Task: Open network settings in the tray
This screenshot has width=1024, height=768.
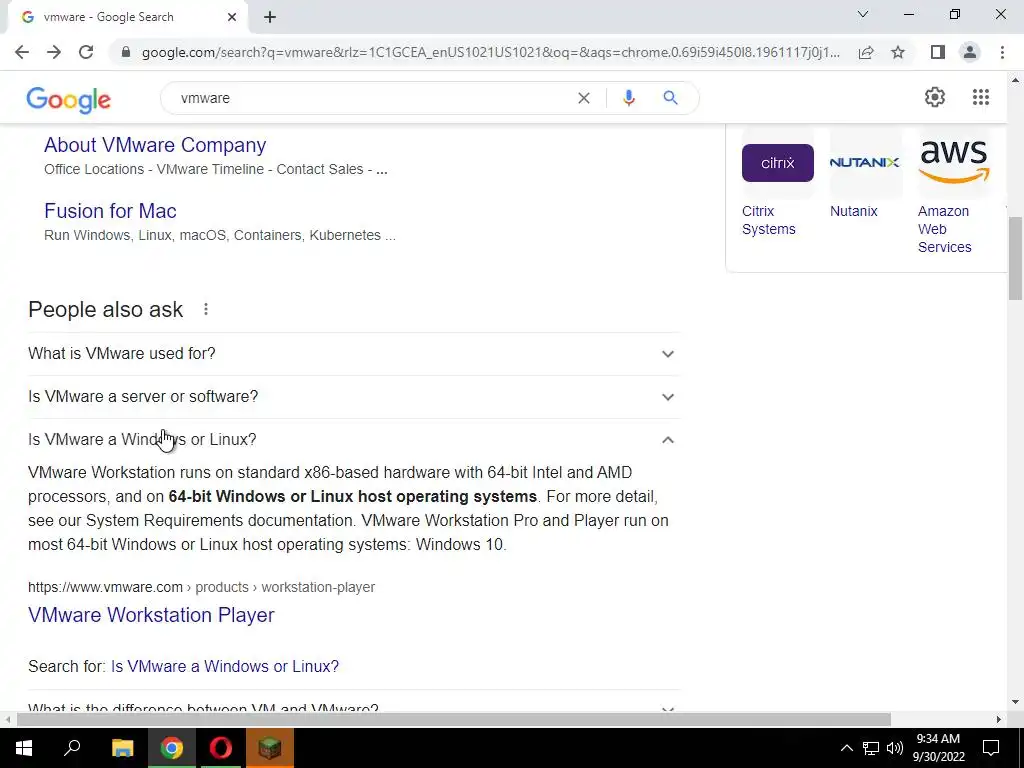Action: coord(871,748)
